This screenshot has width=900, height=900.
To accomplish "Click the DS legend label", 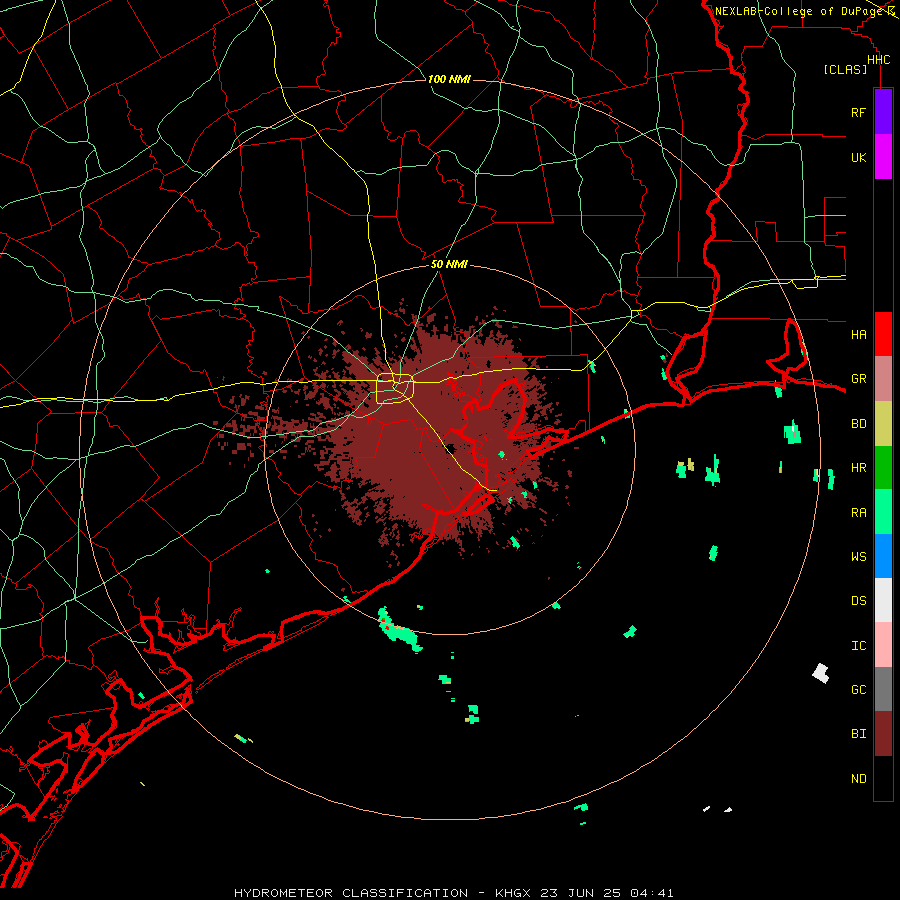I will pyautogui.click(x=858, y=600).
